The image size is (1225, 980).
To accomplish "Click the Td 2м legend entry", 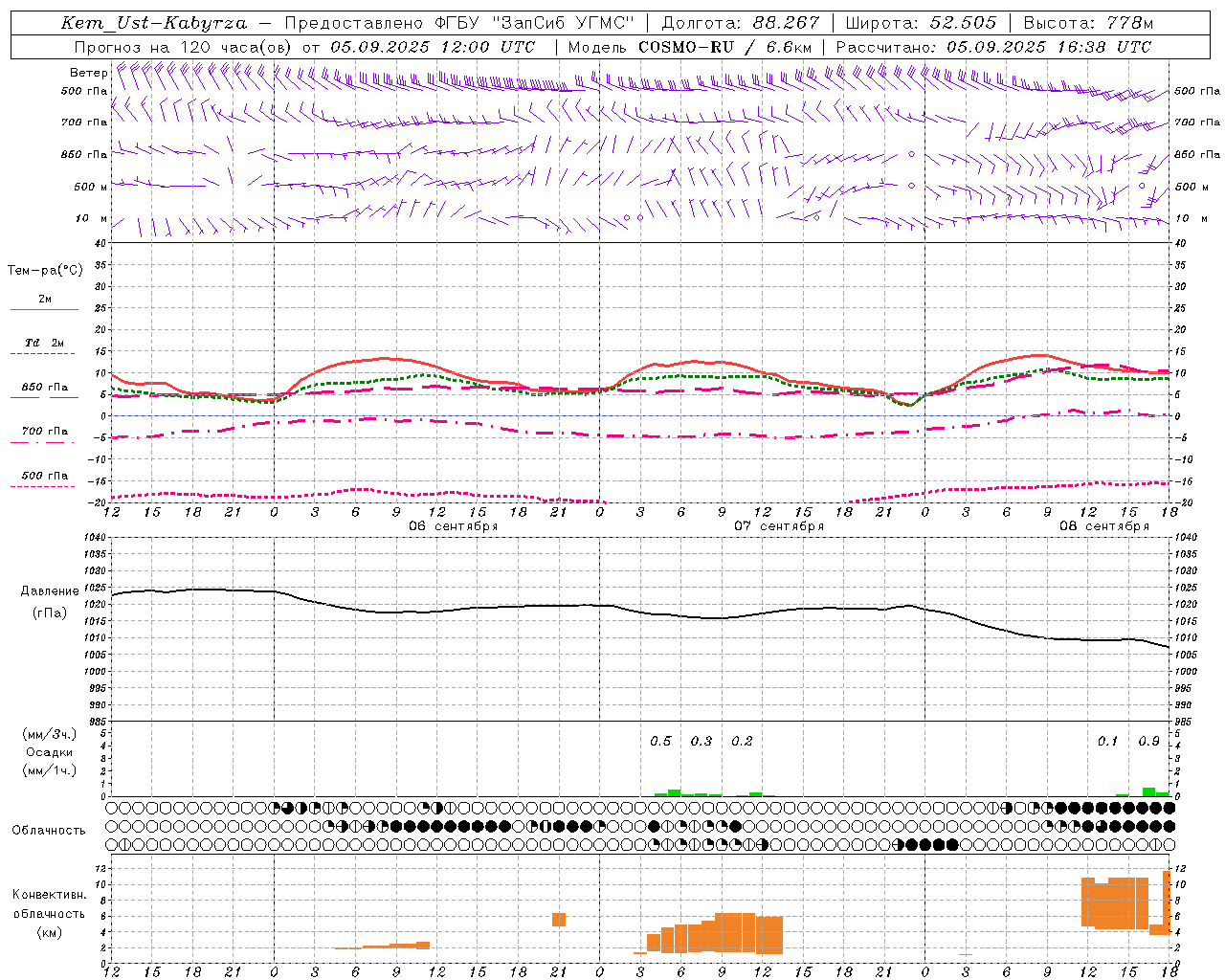I will 44,347.
